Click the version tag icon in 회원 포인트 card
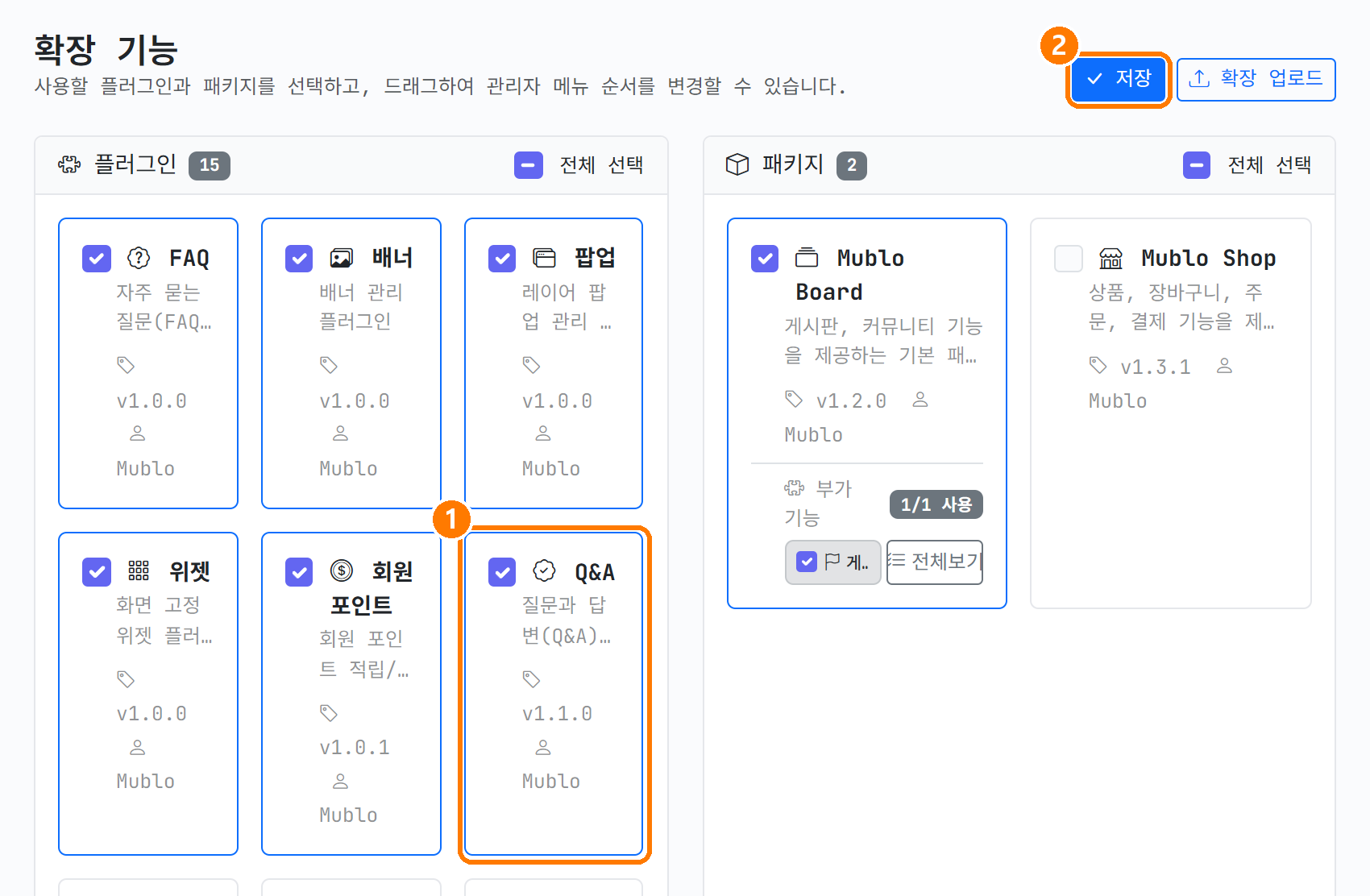This screenshot has height=896, width=1370. pyautogui.click(x=329, y=713)
